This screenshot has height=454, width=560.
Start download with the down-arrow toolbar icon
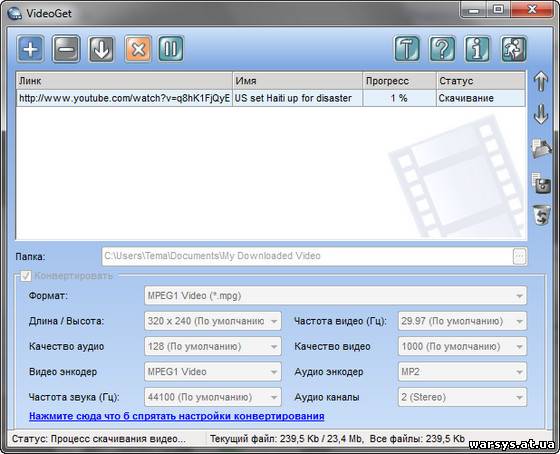[x=102, y=49]
